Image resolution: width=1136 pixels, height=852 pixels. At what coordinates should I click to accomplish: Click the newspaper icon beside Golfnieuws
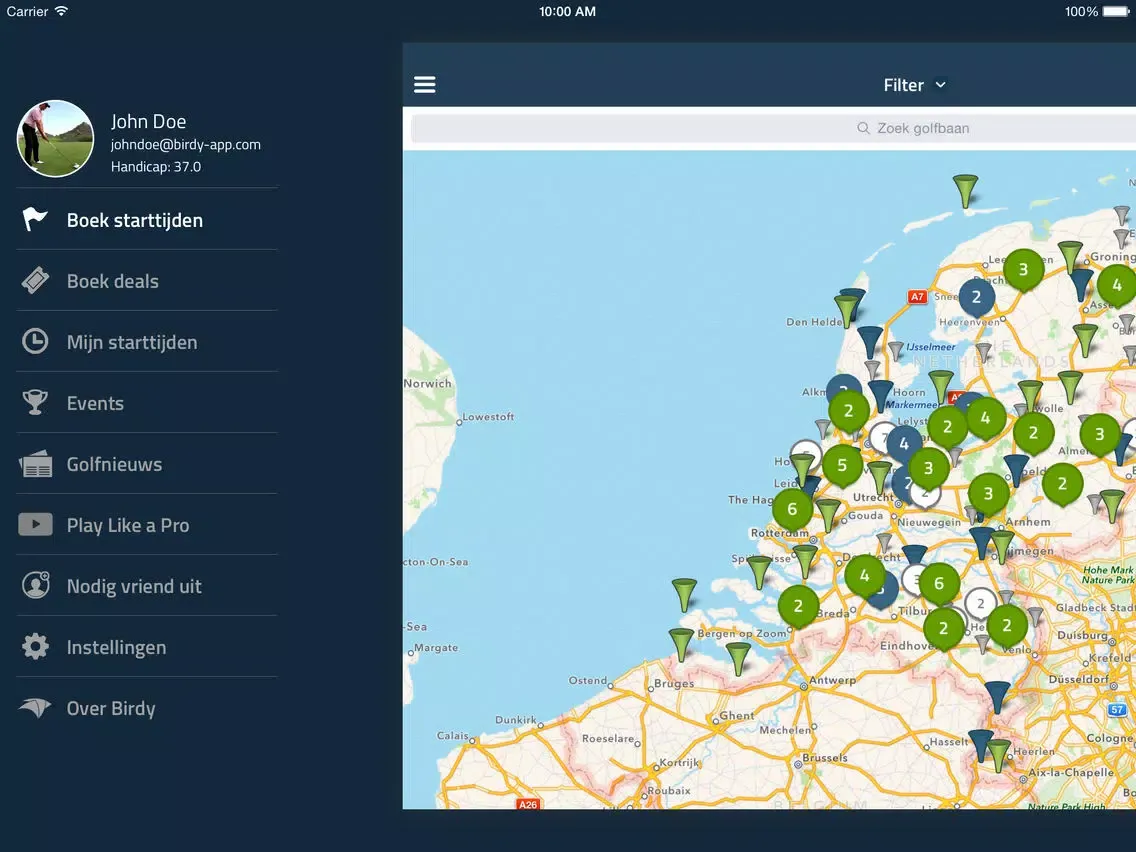click(36, 464)
